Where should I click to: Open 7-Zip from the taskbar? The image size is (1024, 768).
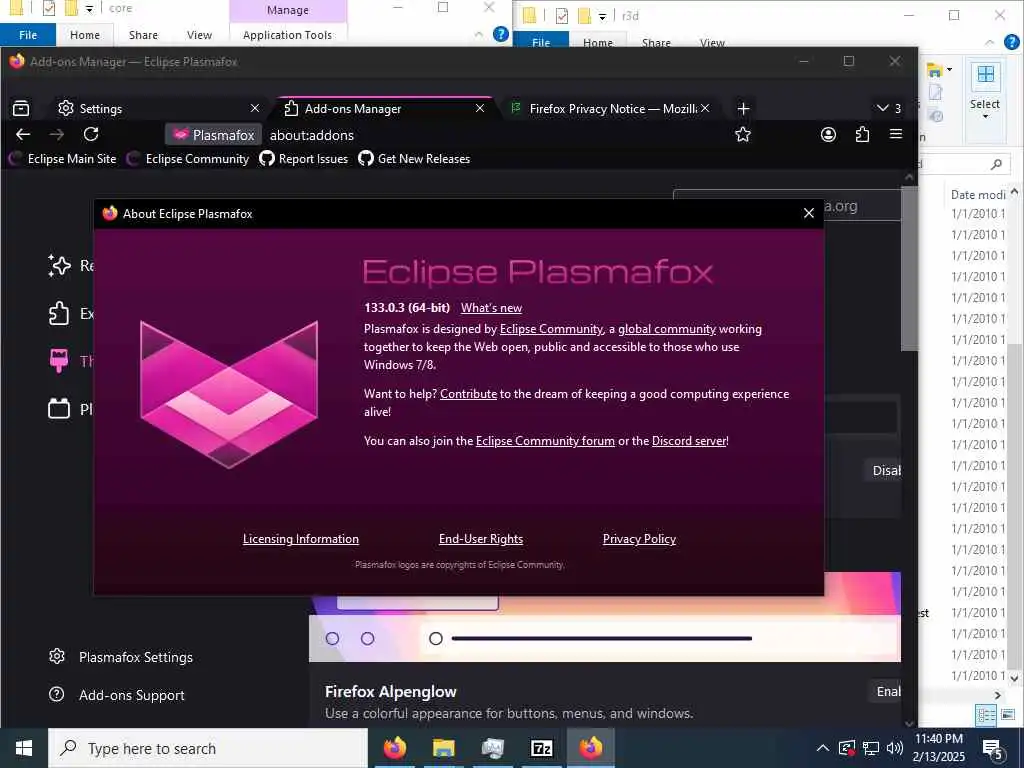pyautogui.click(x=541, y=748)
